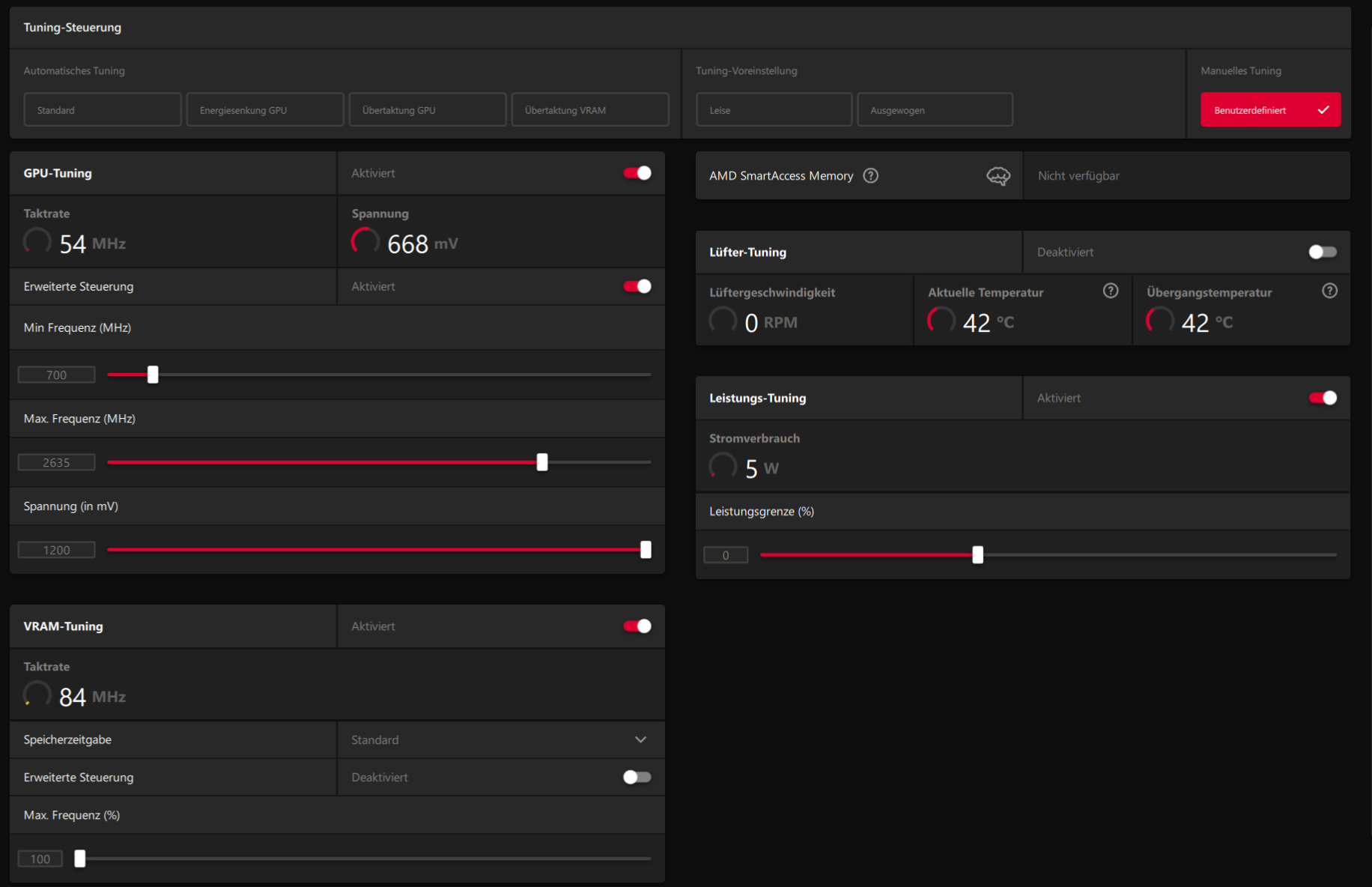This screenshot has width=1372, height=887.
Task: Adjust the Spannung (in mV) slider handle
Action: pyautogui.click(x=646, y=550)
